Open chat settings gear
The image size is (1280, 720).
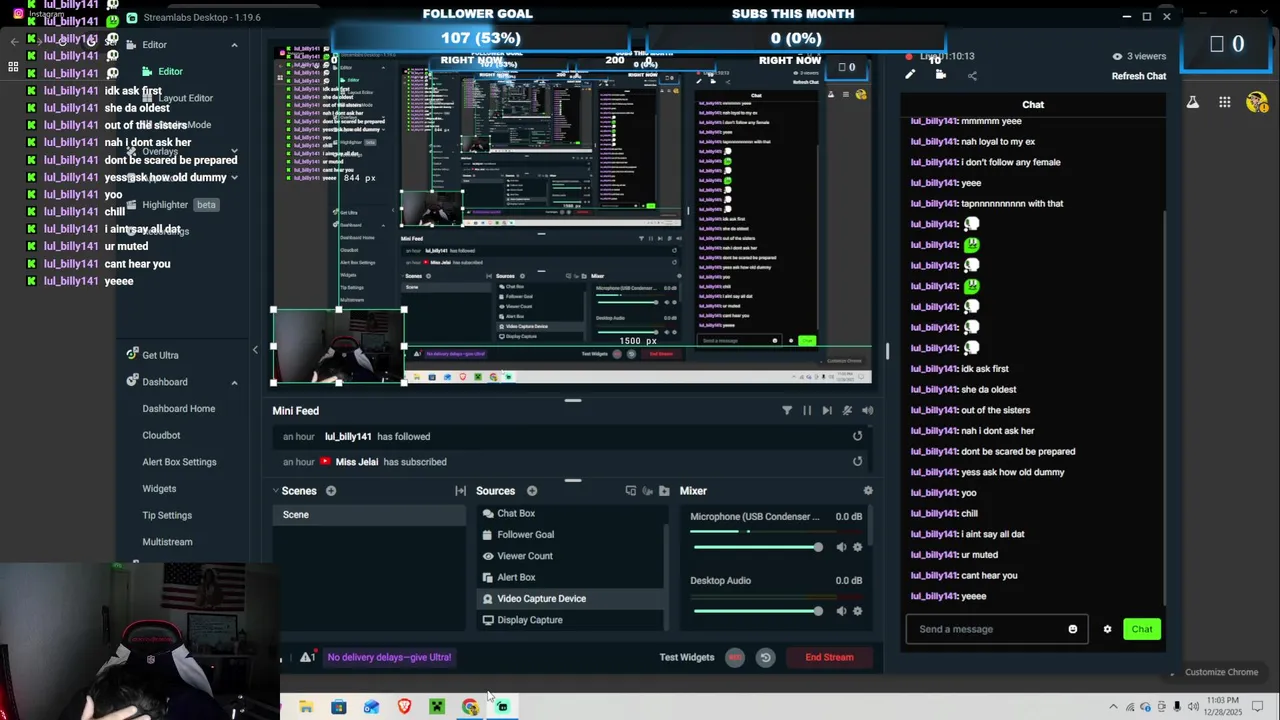(1107, 629)
